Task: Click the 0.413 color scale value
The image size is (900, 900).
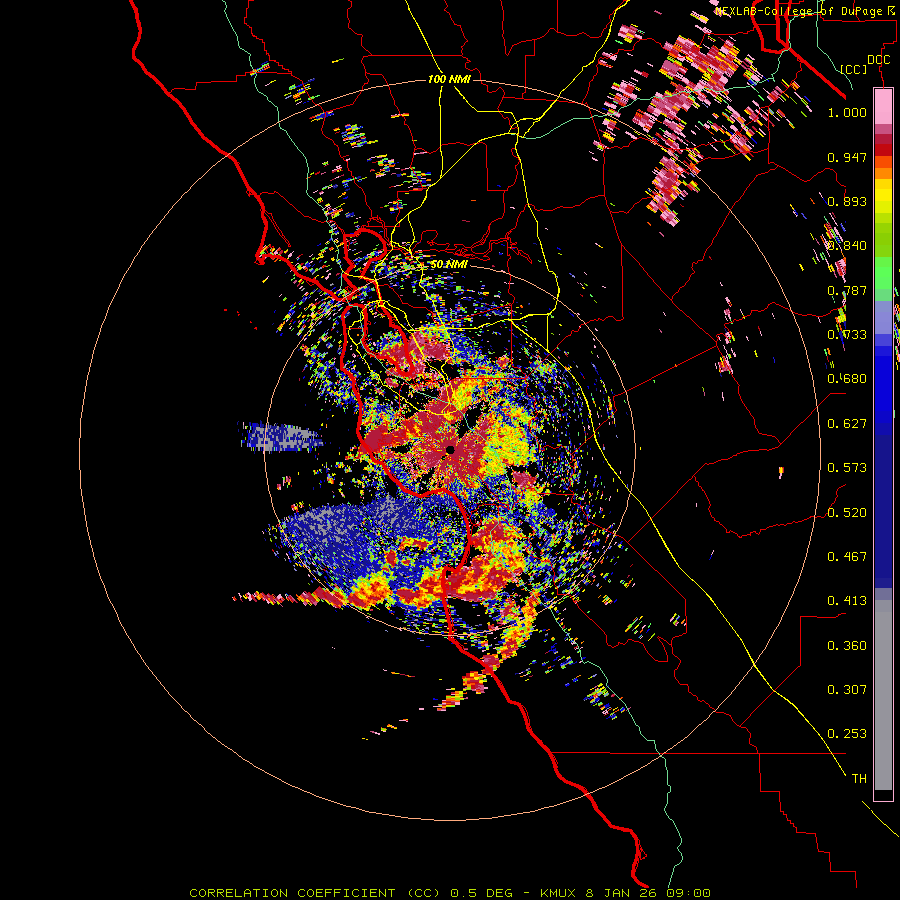Action: pos(847,601)
